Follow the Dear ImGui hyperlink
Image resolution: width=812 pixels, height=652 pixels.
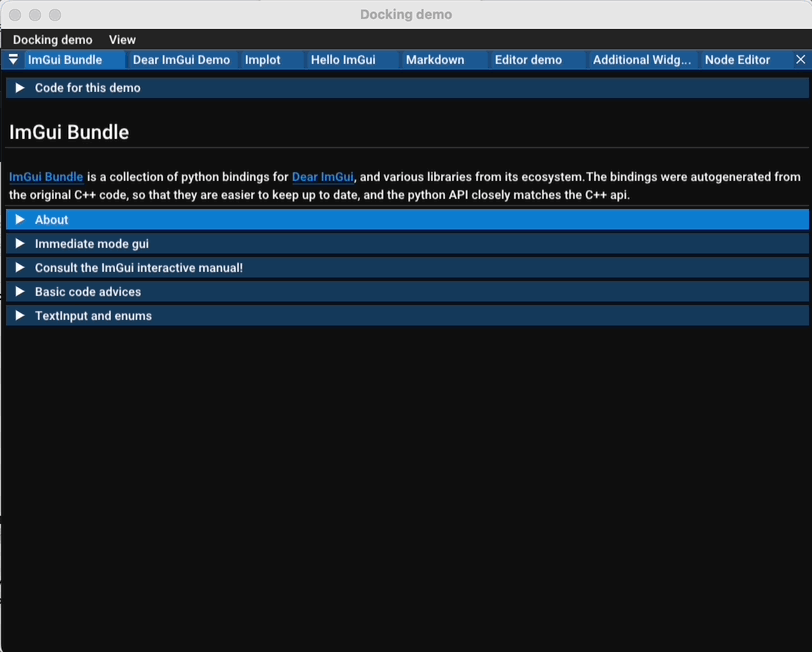(x=323, y=177)
